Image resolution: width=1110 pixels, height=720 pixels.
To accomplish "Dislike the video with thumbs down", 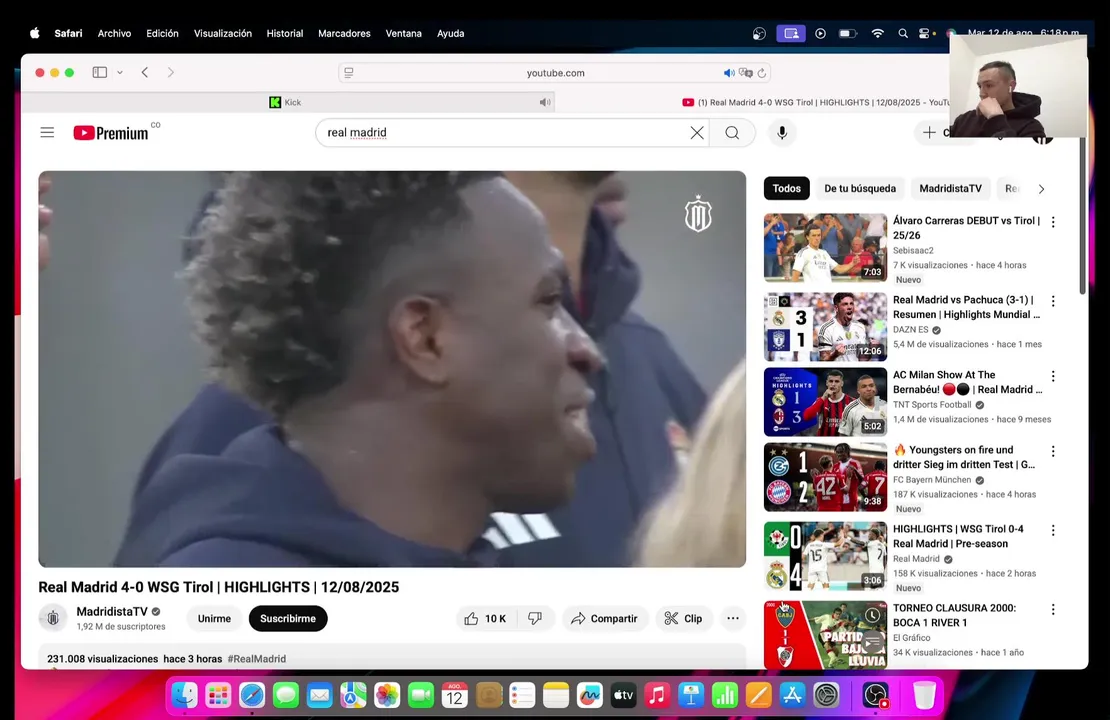I will (x=535, y=618).
